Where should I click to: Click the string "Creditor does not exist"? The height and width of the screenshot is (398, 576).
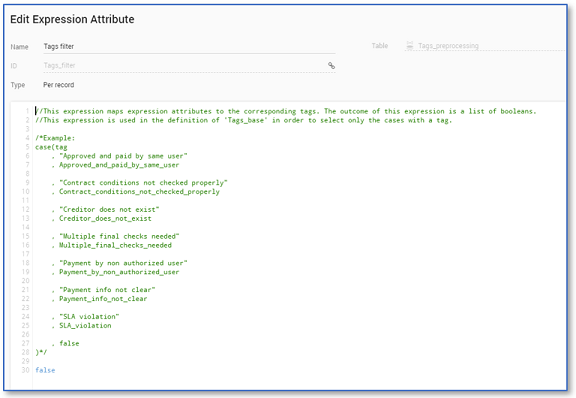(109, 209)
